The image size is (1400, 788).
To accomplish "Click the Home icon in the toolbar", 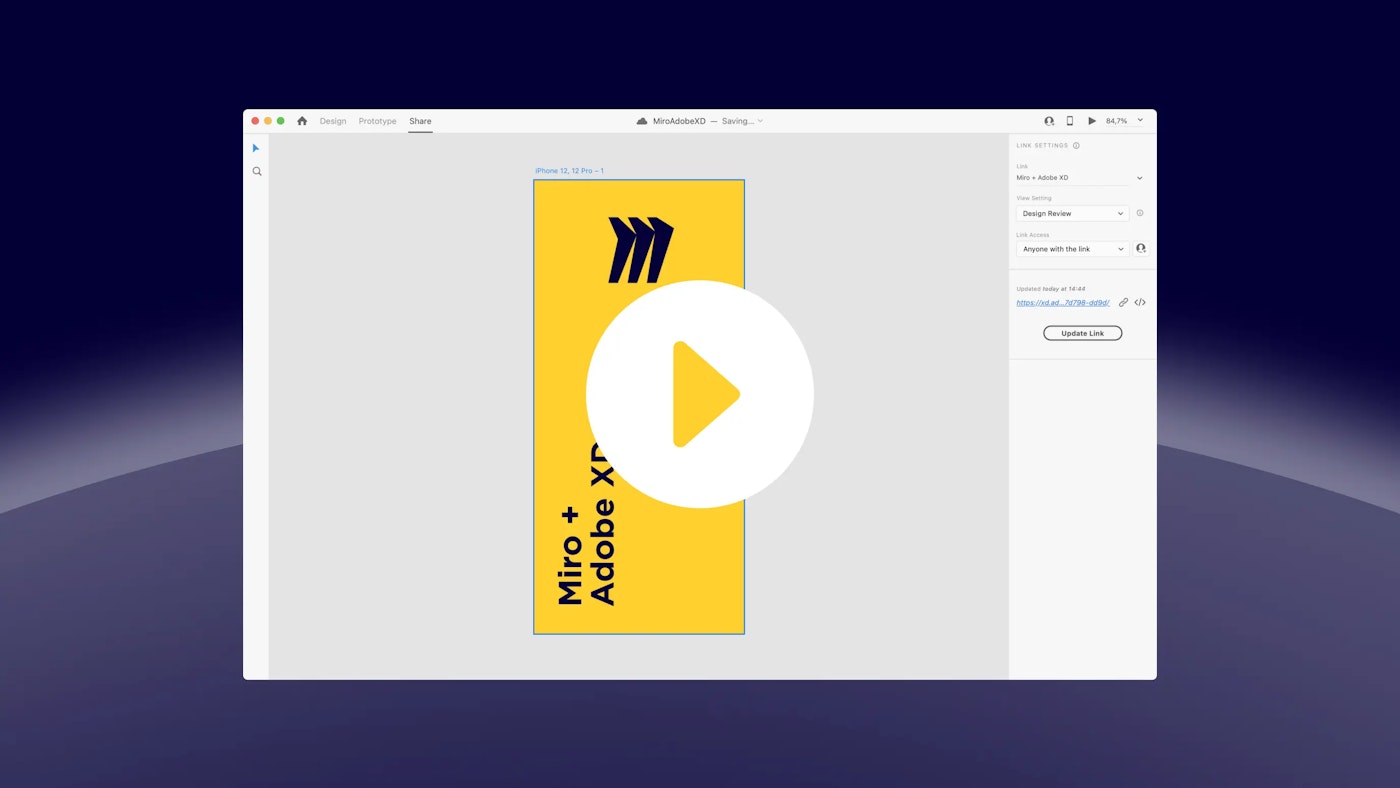I will (302, 121).
